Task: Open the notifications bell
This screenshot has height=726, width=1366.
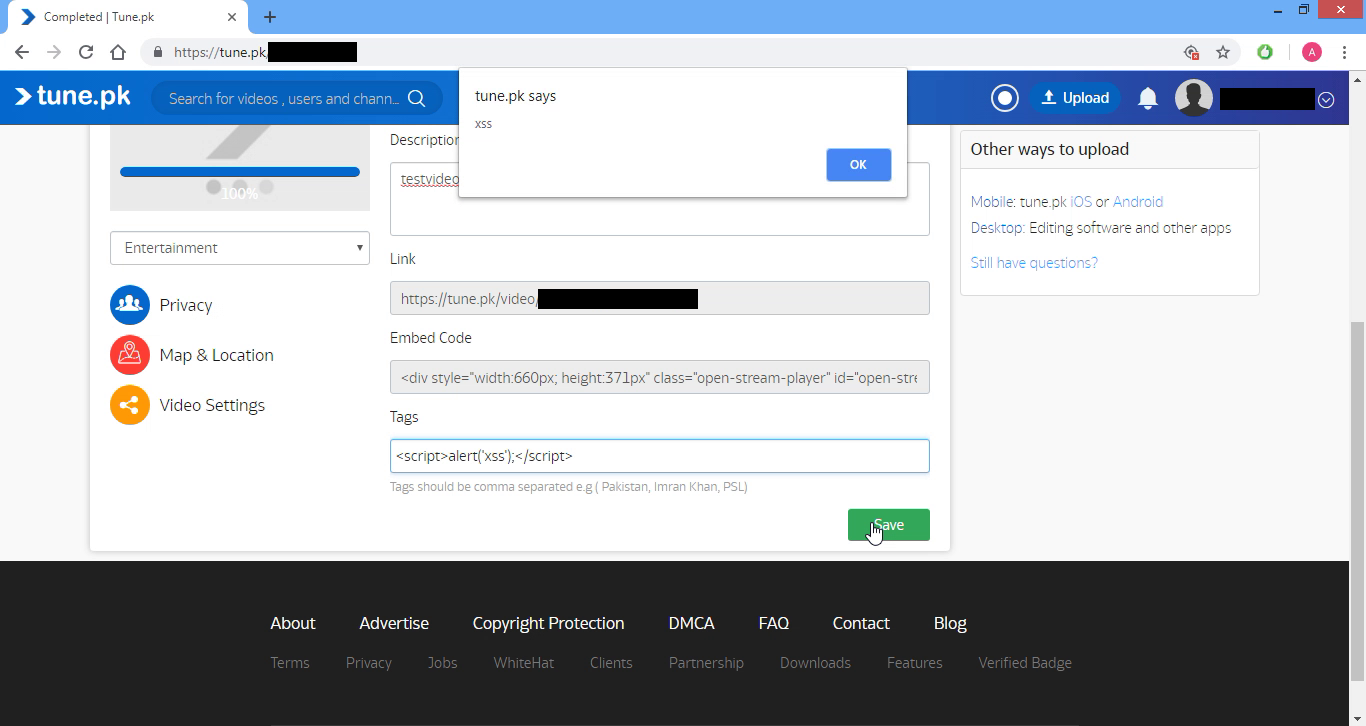Action: (1148, 98)
